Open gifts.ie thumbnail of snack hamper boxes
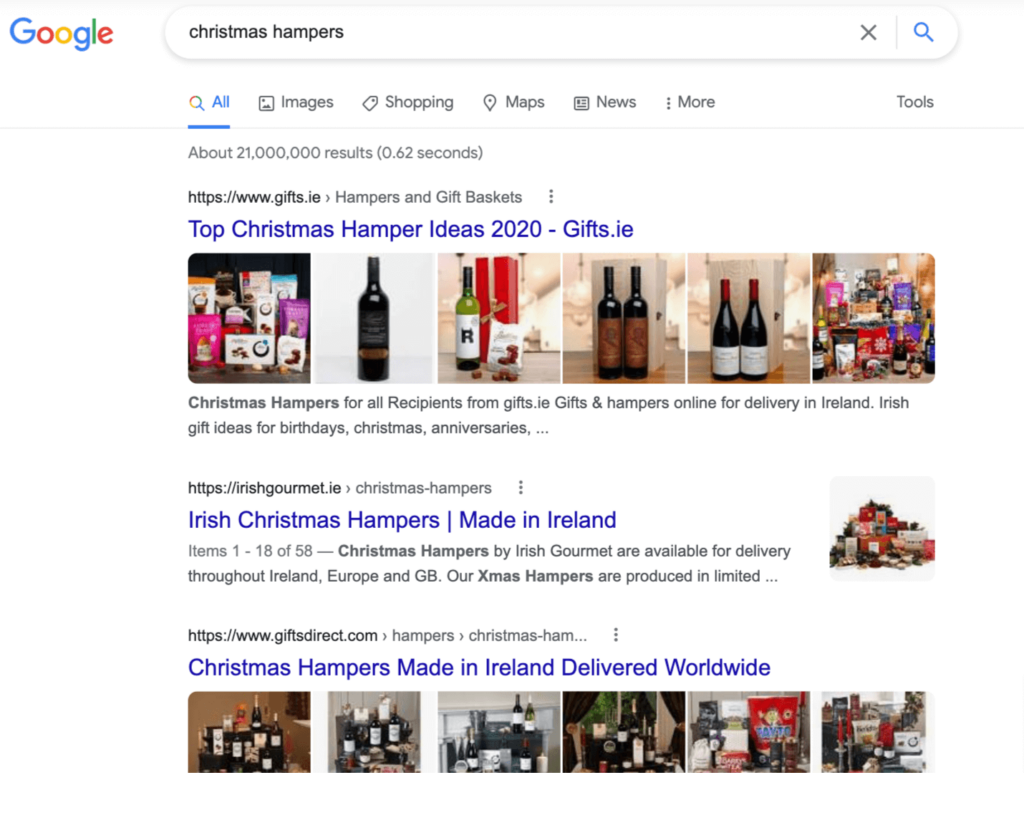 point(249,318)
